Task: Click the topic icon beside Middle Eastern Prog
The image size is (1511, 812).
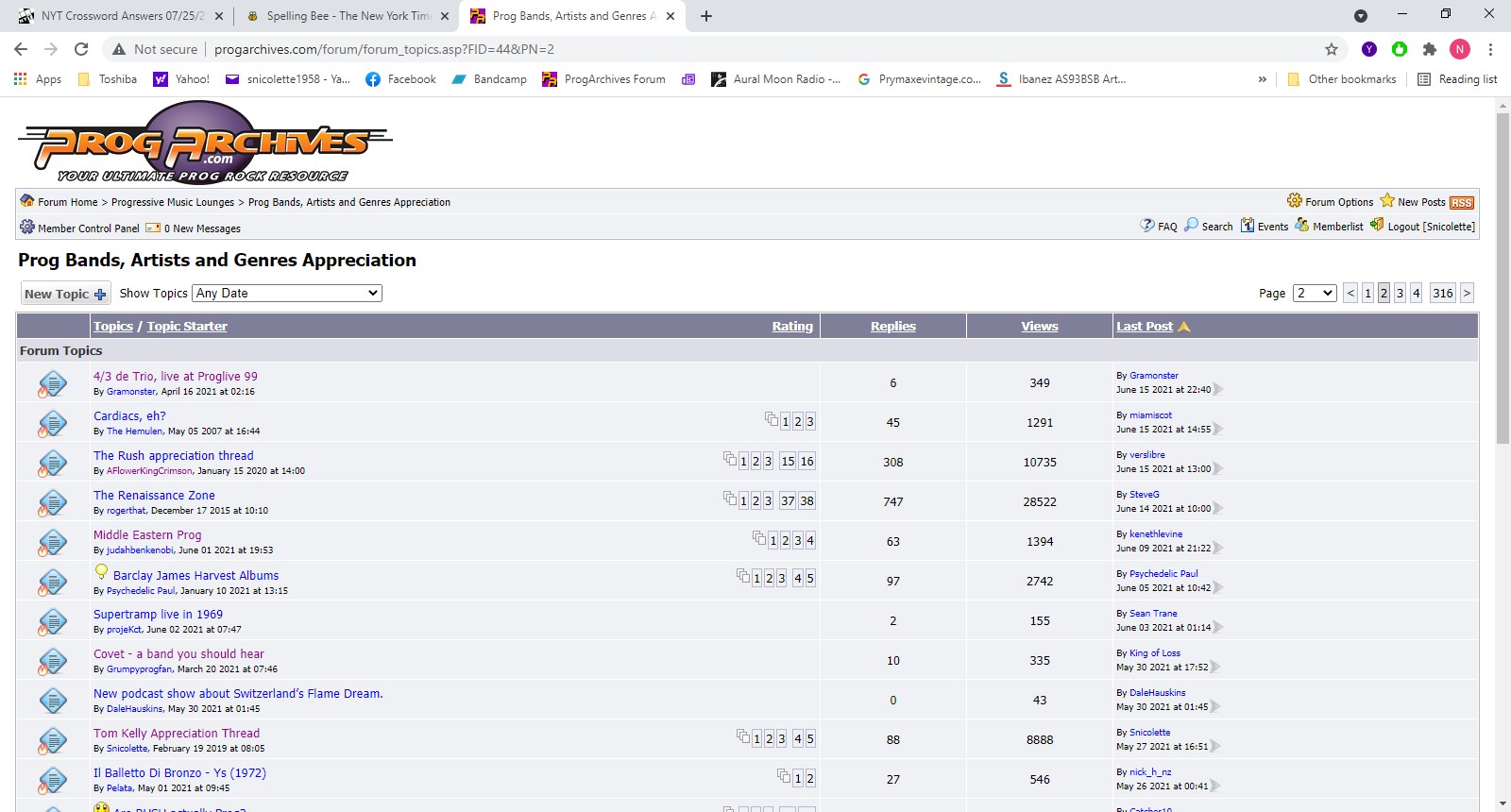Action: [x=52, y=542]
